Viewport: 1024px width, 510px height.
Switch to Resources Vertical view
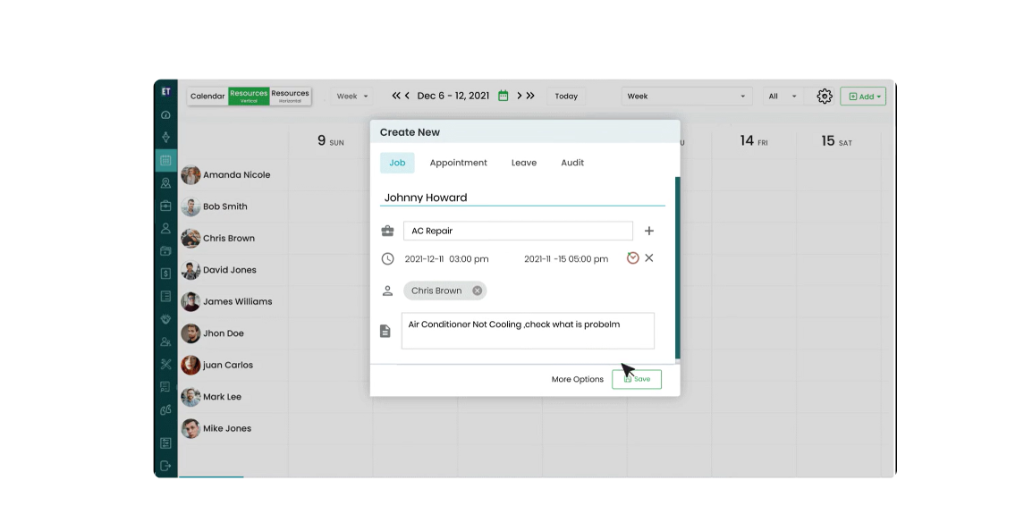pyautogui.click(x=249, y=96)
